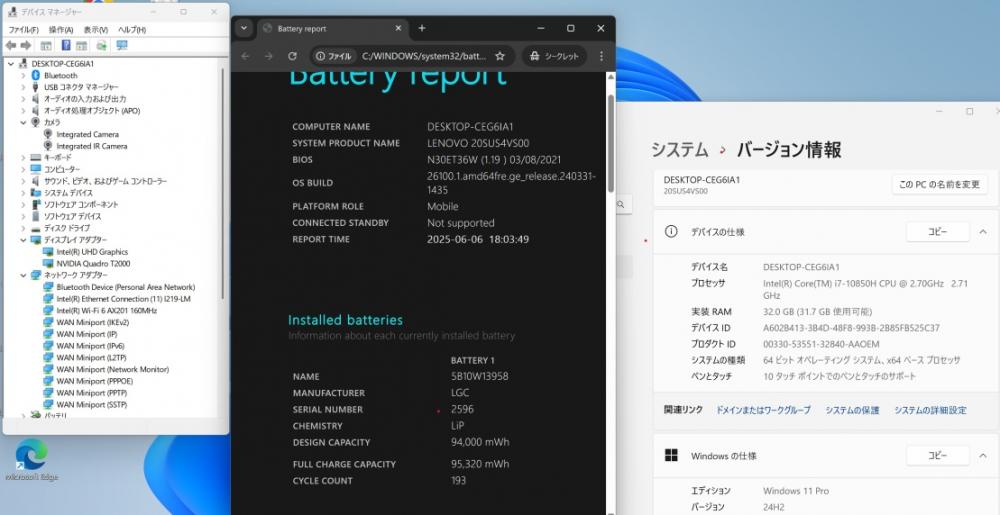This screenshot has width=1000, height=515.
Task: Expand the システム デバイス node
Action: [24, 193]
